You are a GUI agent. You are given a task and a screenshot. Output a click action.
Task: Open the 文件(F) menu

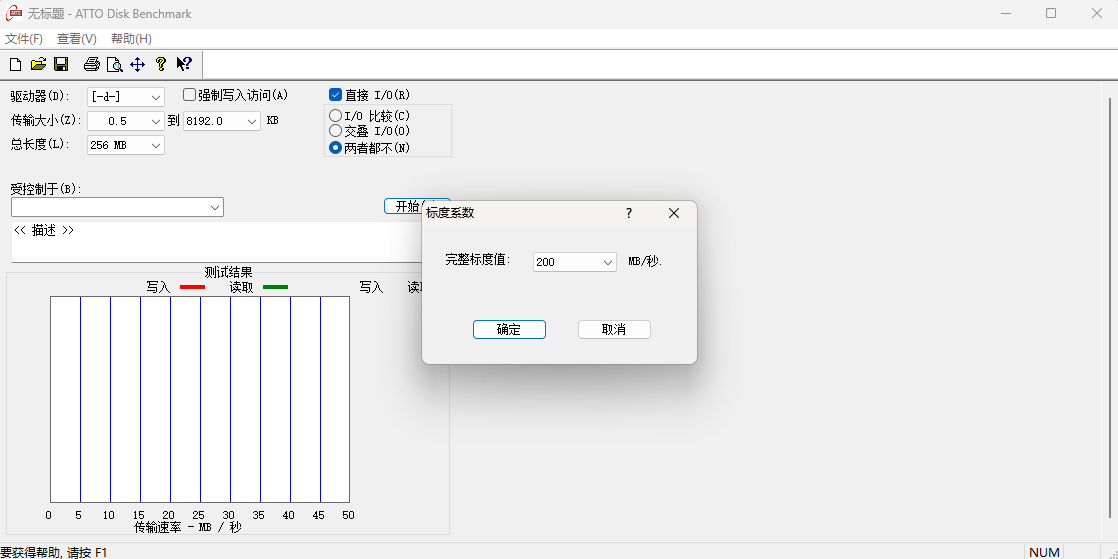(24, 39)
